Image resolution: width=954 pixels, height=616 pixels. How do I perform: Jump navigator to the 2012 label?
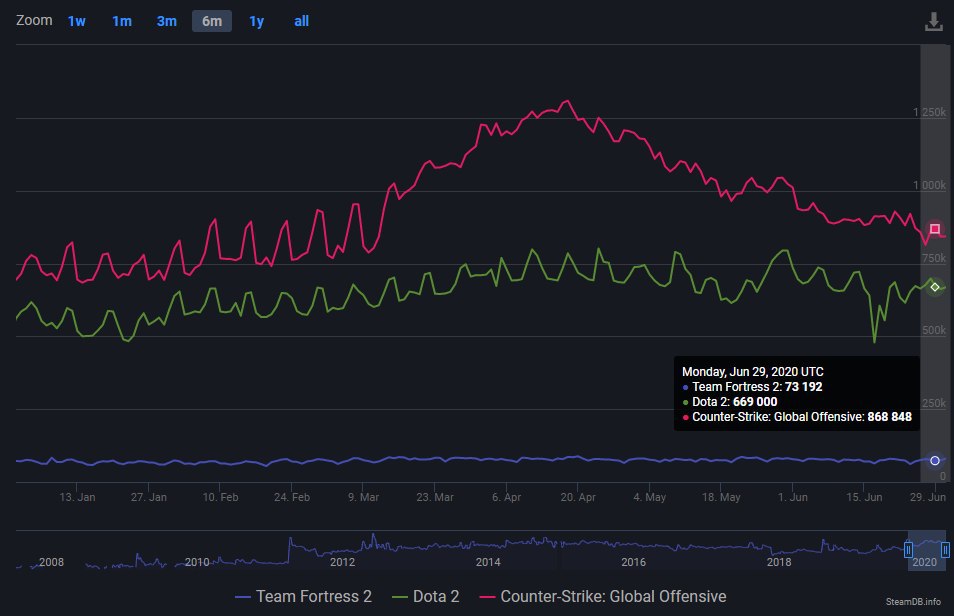tap(343, 562)
